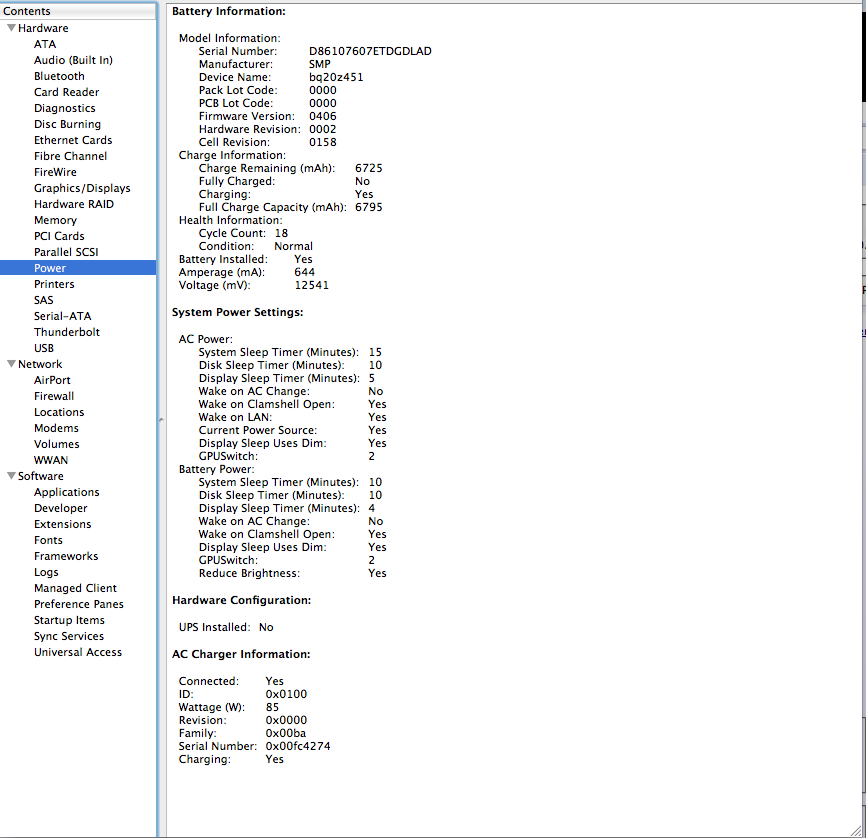Select the Hardware category label
The image size is (866, 838).
[43, 28]
